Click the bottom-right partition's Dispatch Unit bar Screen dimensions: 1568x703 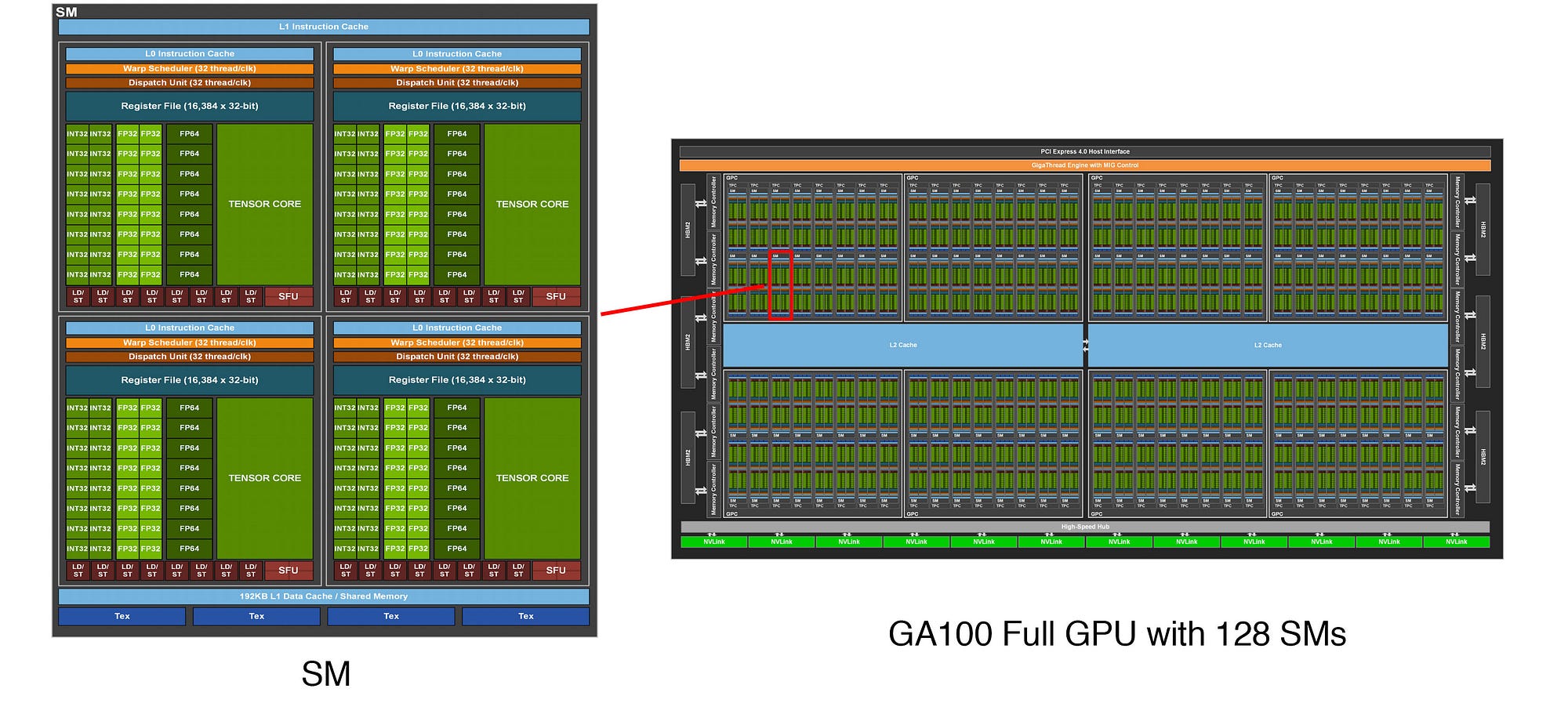point(457,357)
